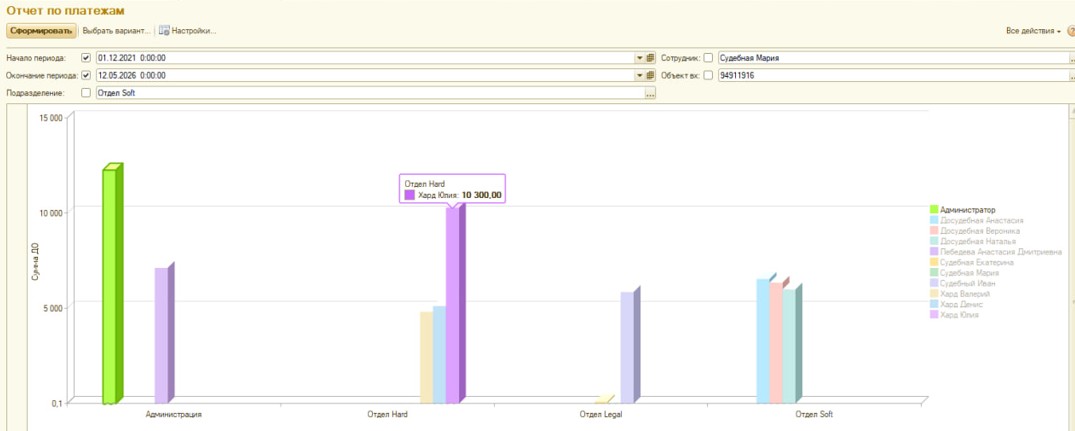Open the Сотрудник selection ellipsis button
The image size is (1075, 431).
click(x=1072, y=58)
